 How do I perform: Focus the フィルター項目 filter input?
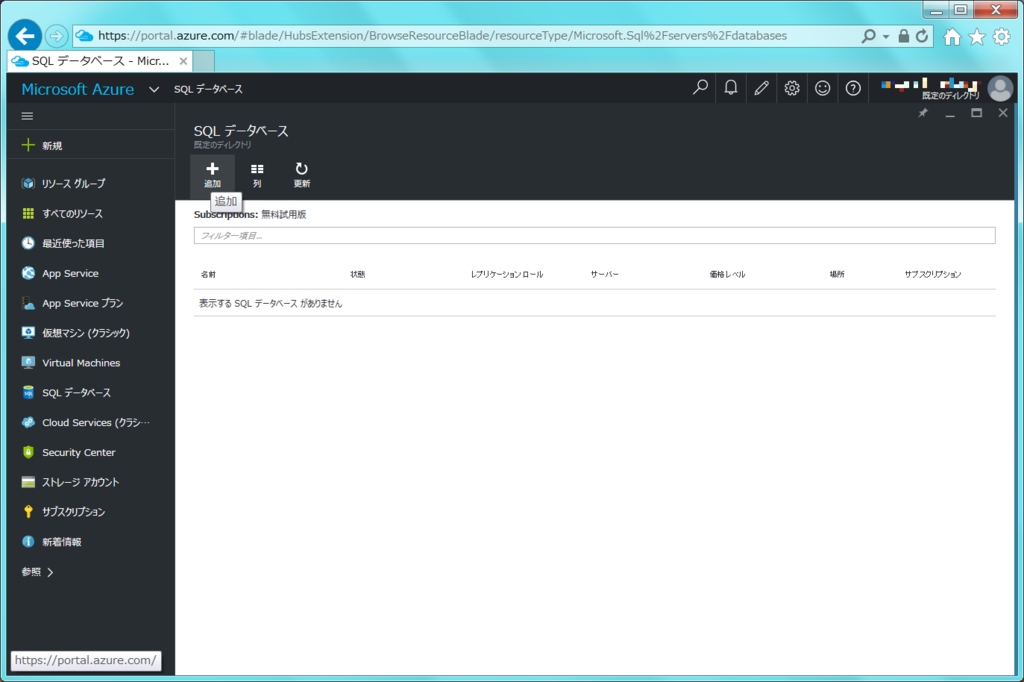[x=594, y=235]
